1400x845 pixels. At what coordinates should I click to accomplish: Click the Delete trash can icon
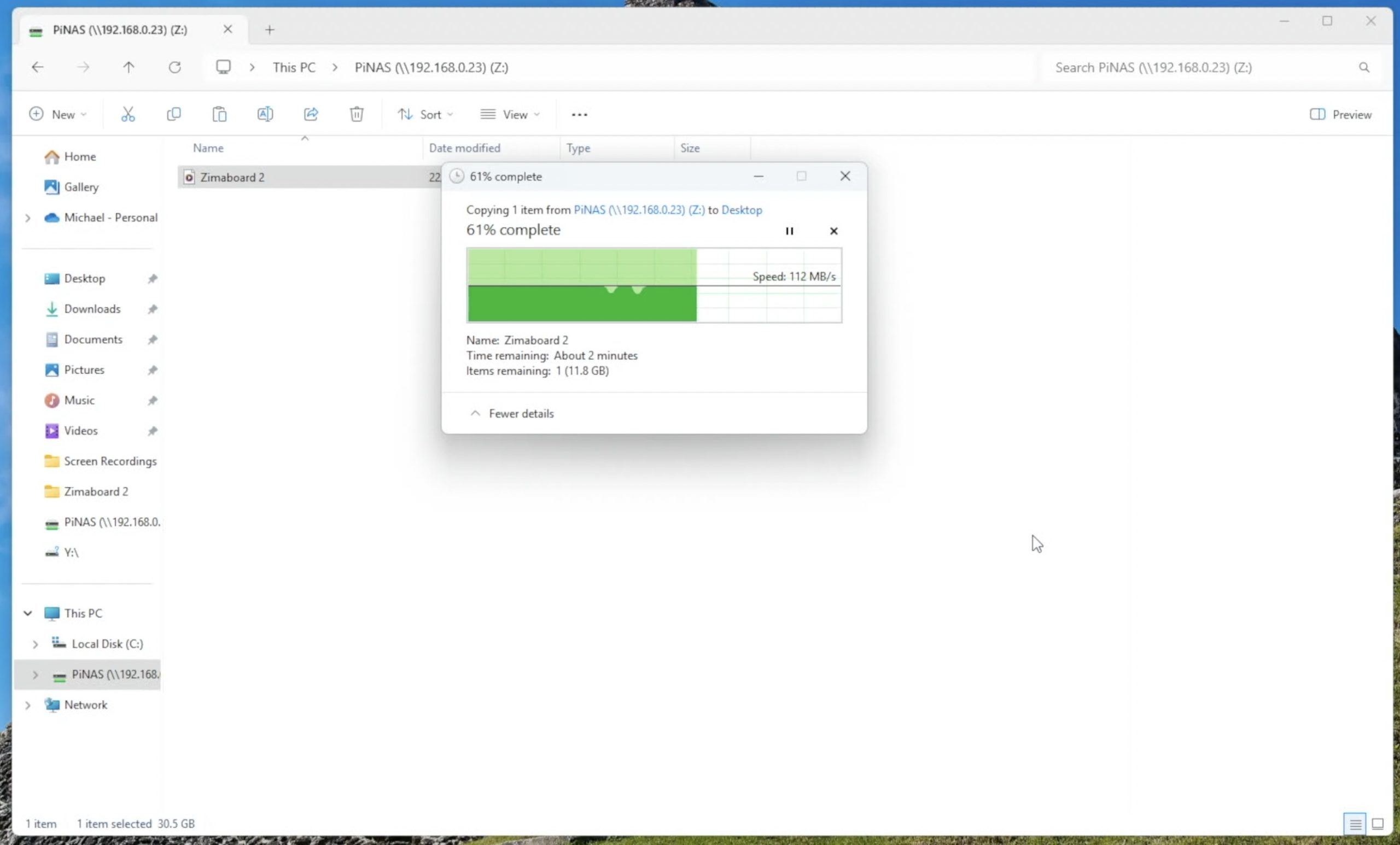(x=356, y=115)
